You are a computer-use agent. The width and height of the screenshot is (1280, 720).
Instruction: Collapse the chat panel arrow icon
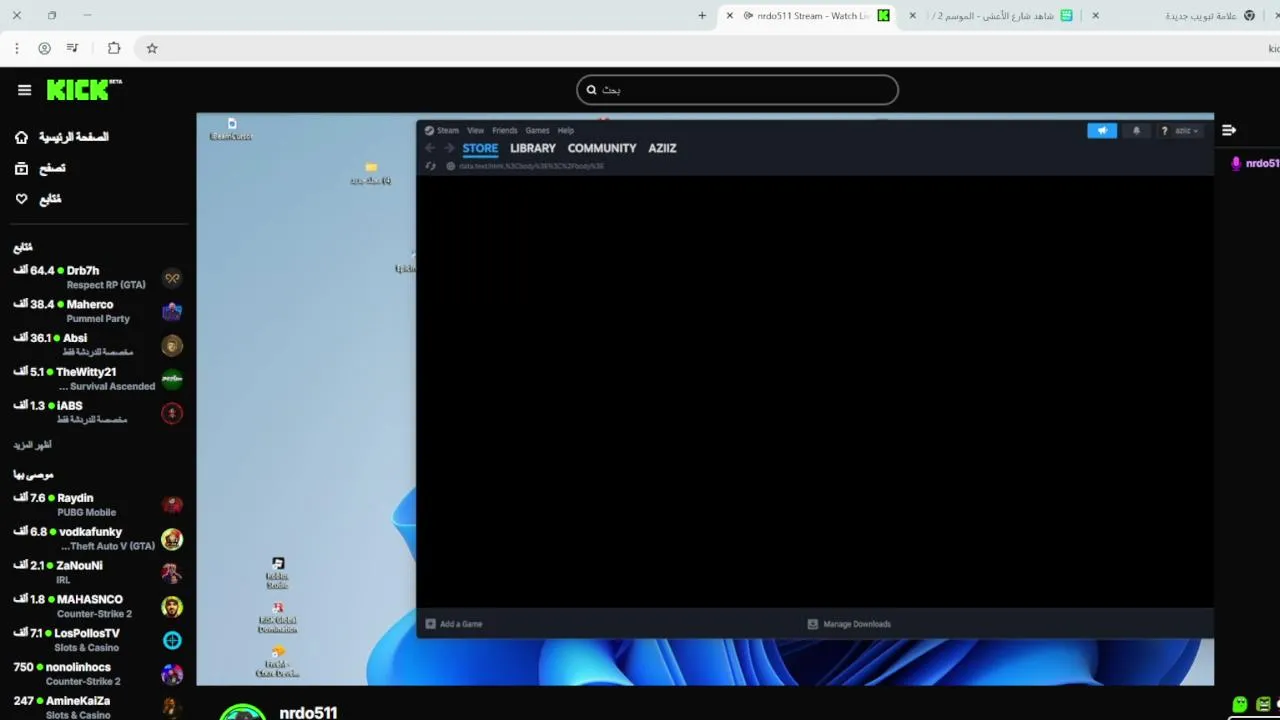pyautogui.click(x=1229, y=130)
